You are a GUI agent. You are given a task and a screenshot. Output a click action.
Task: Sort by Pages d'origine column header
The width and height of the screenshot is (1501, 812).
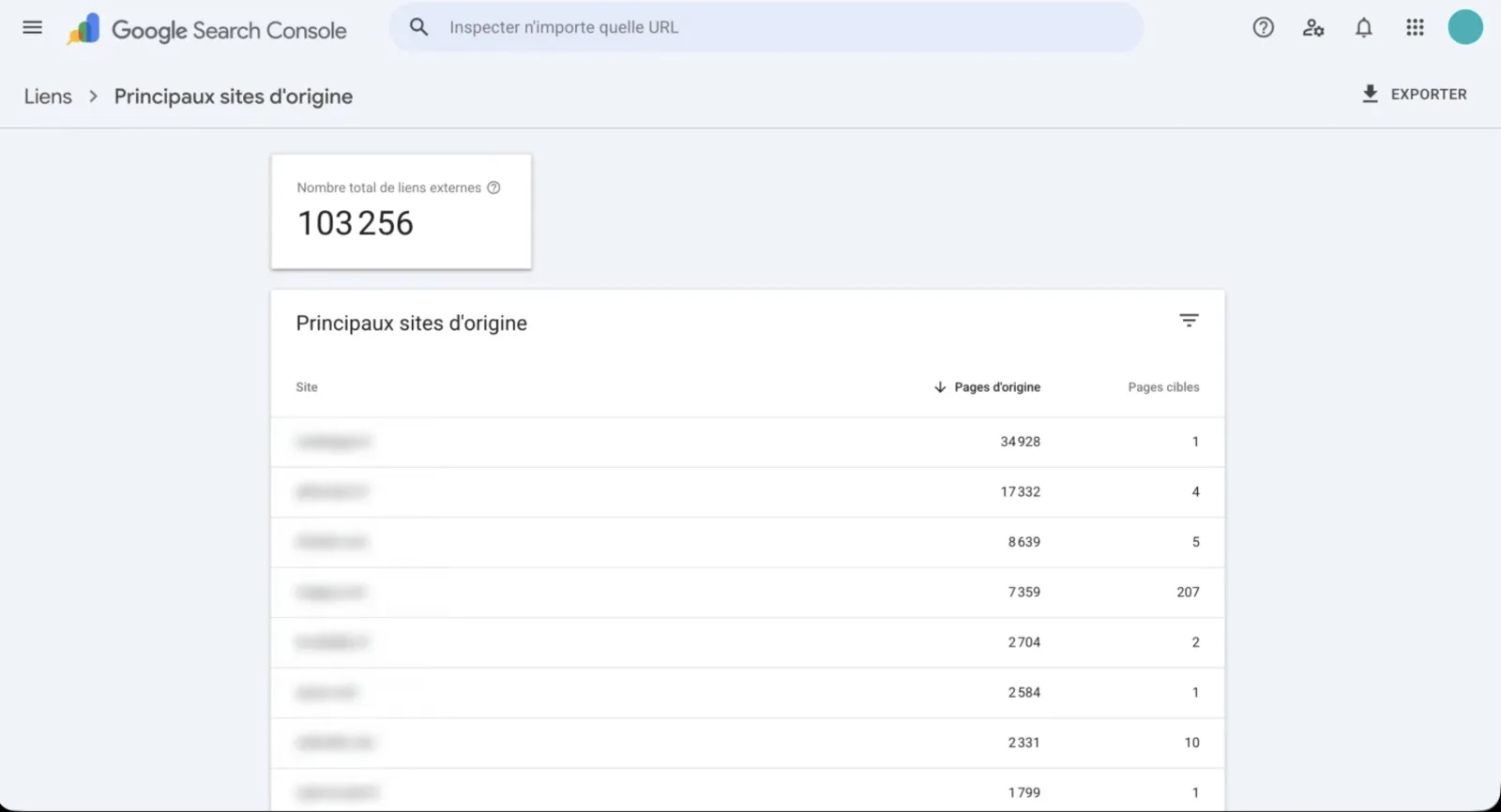tap(997, 387)
